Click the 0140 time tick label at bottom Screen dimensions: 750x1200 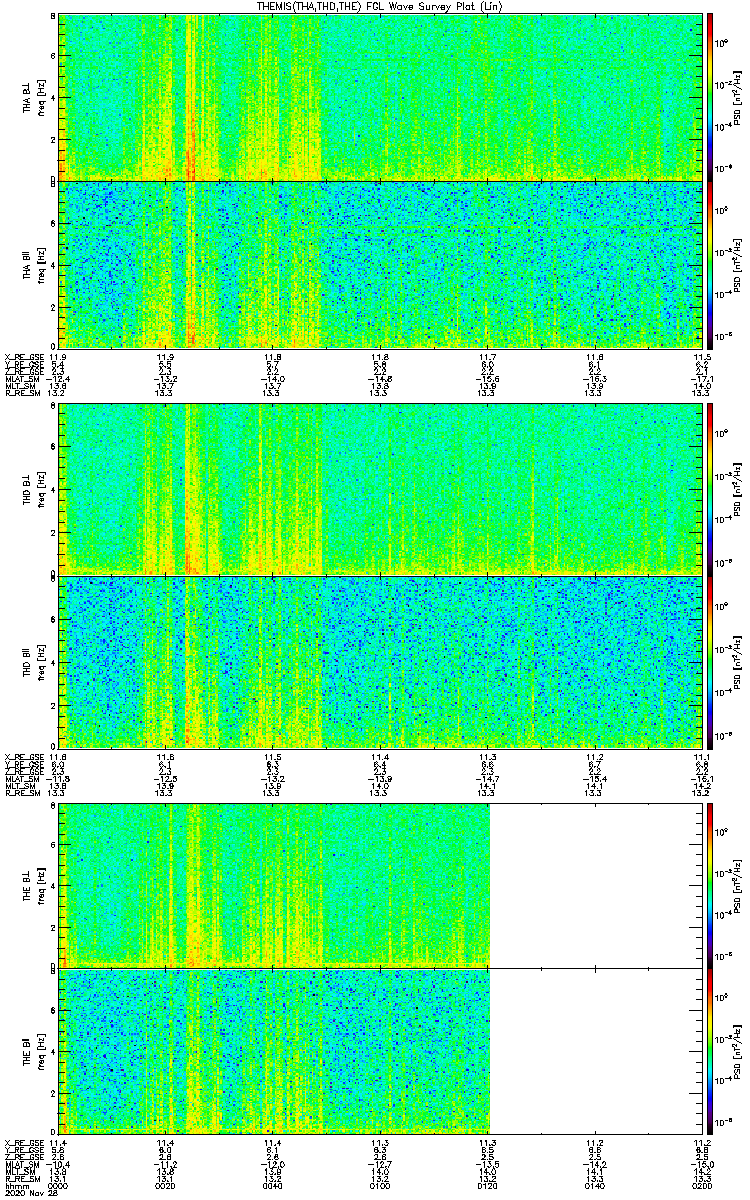coord(595,1185)
